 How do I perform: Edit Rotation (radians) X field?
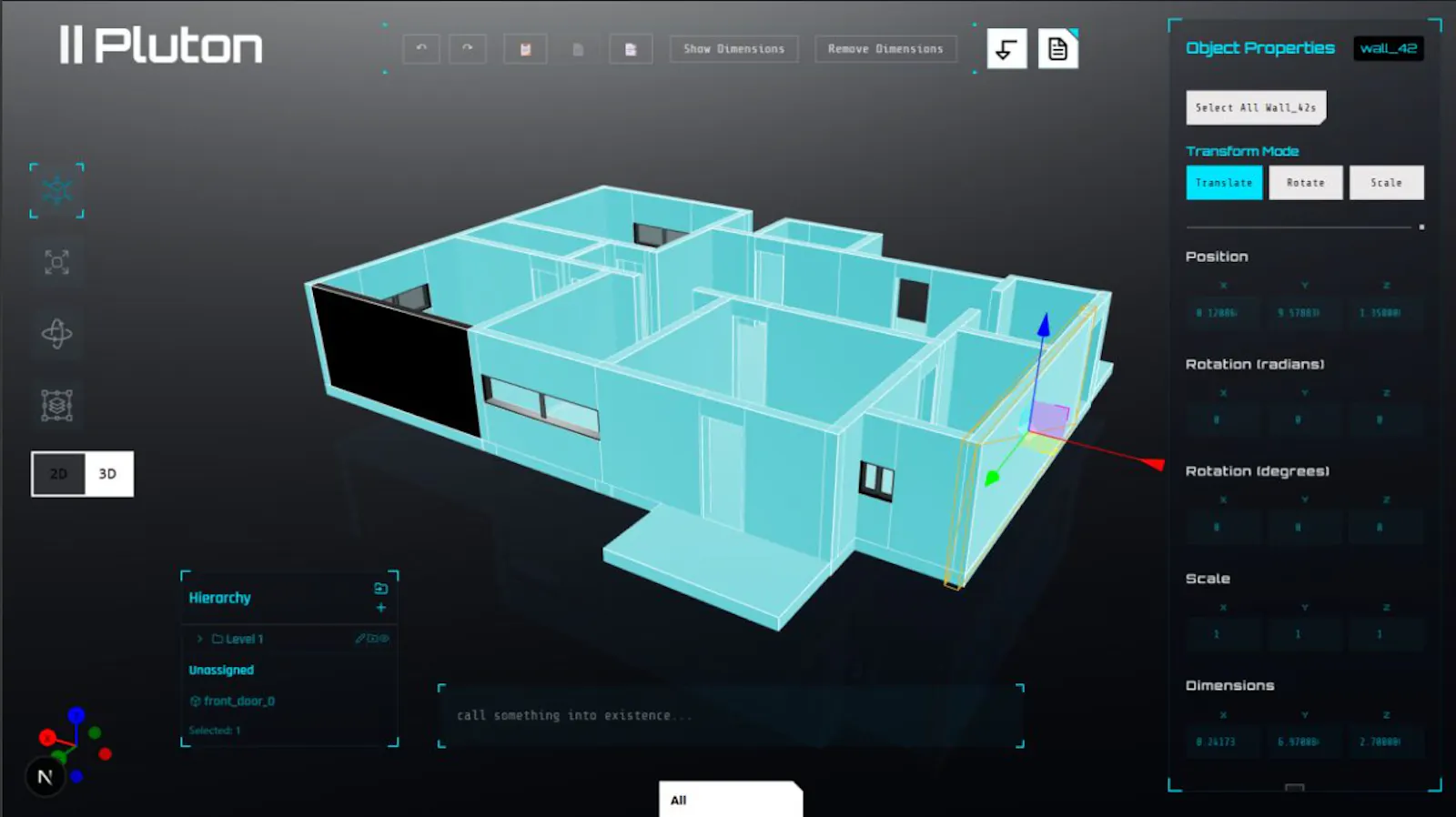point(1223,420)
